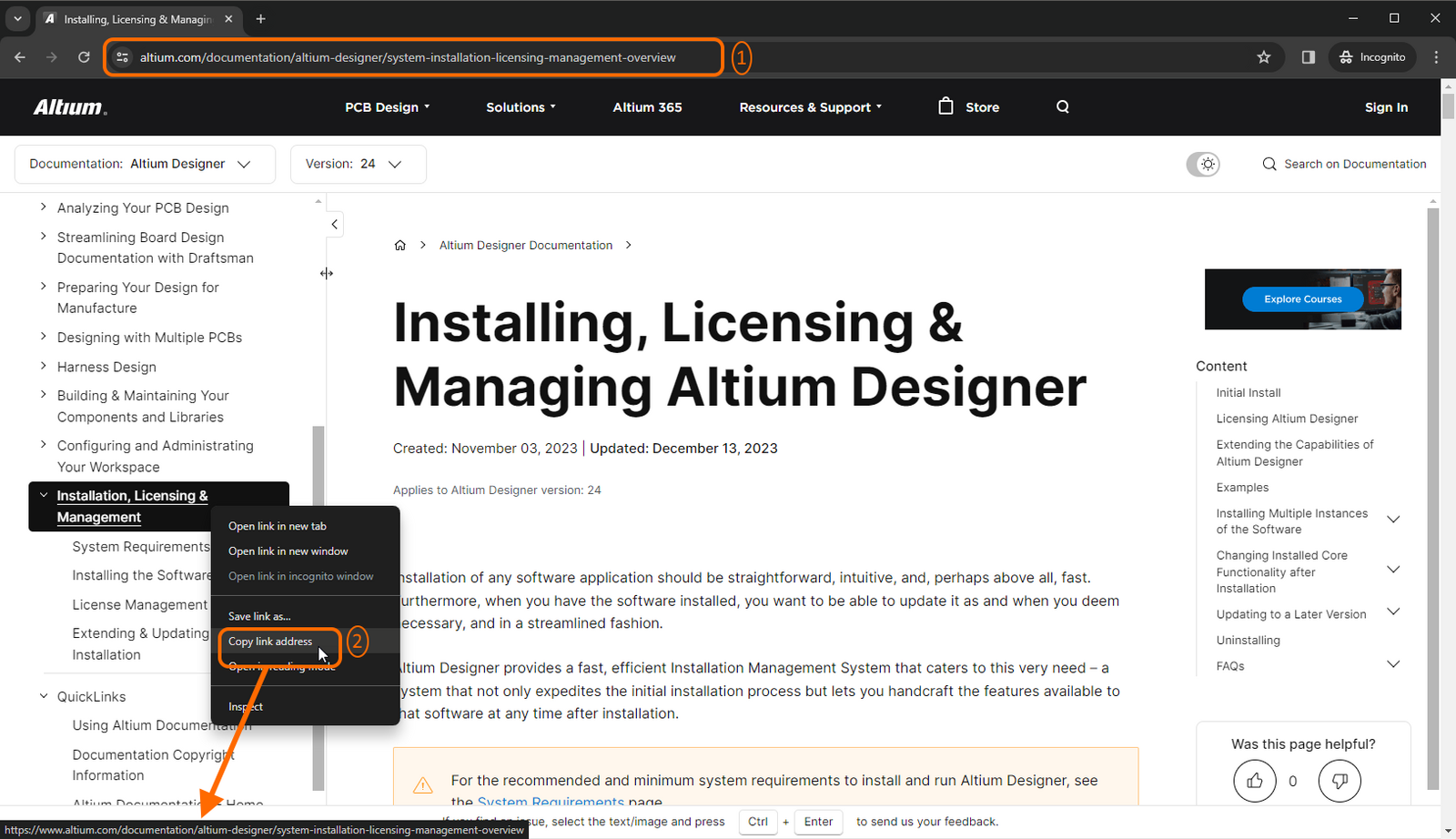Toggle the light/dark theme switch
This screenshot has width=1456, height=839.
[1203, 164]
